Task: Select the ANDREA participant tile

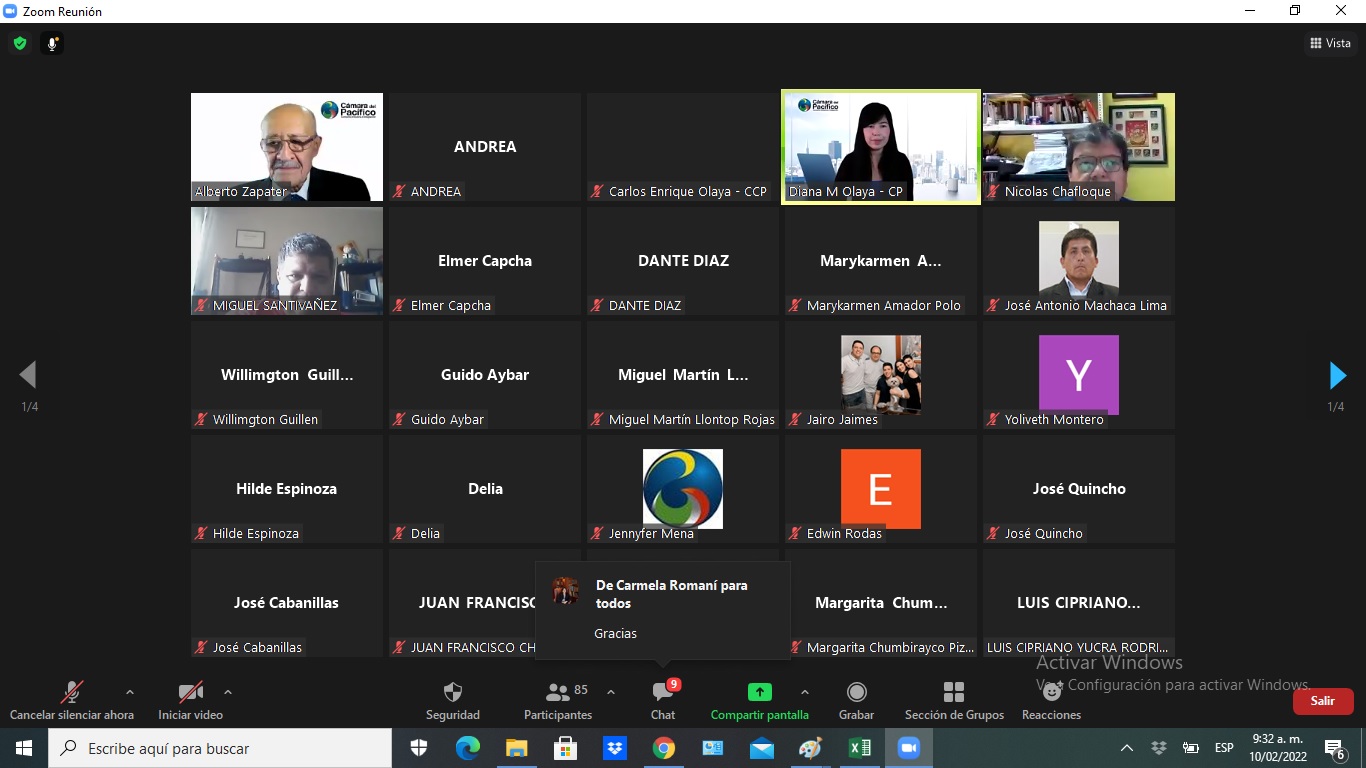Action: click(485, 147)
